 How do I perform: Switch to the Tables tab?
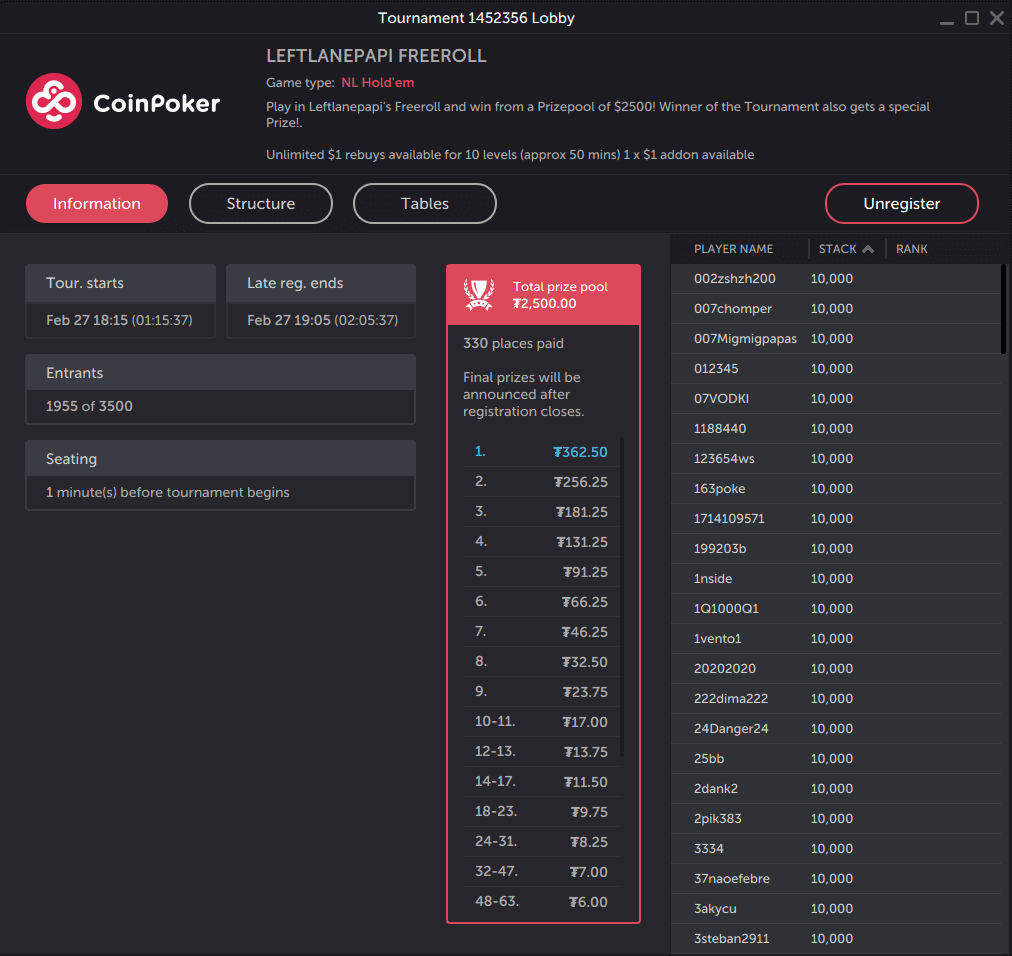click(425, 204)
